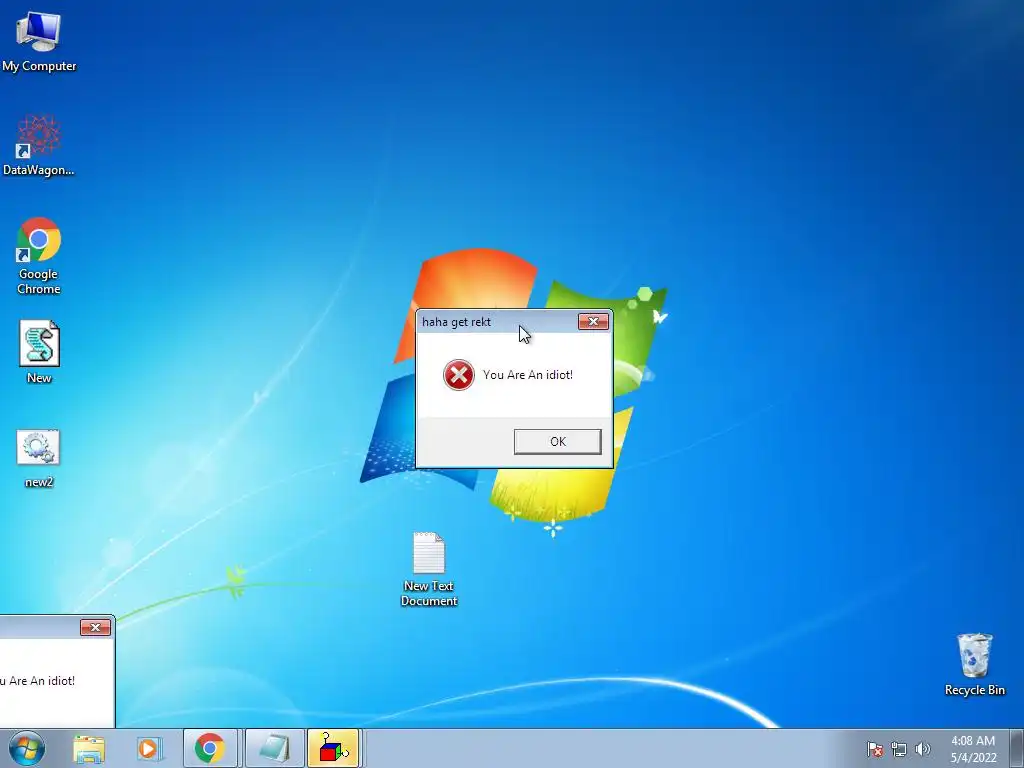The image size is (1024, 768).
Task: Click the colored blocks app taskbar button
Action: click(334, 748)
